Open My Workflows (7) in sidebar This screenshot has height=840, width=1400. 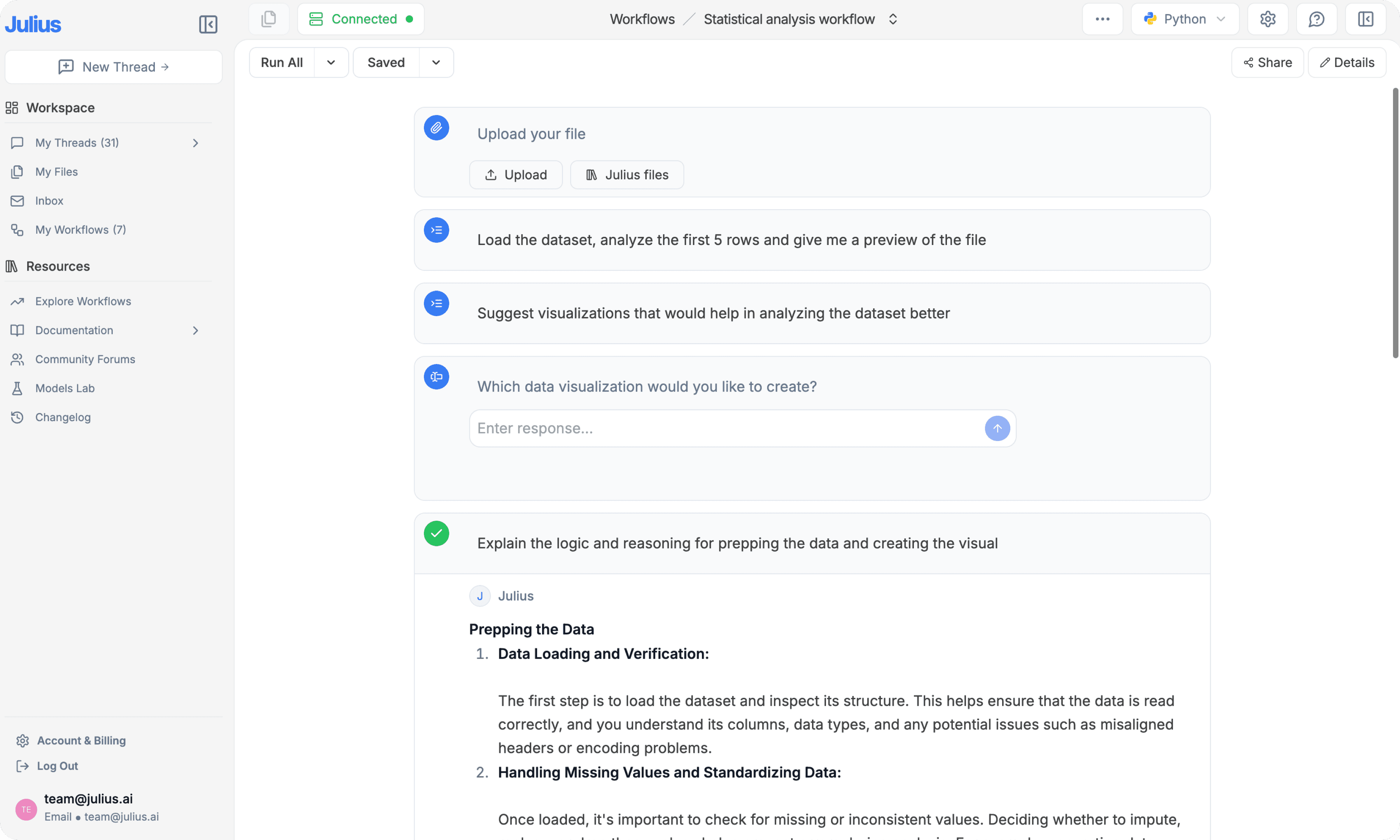coord(80,230)
